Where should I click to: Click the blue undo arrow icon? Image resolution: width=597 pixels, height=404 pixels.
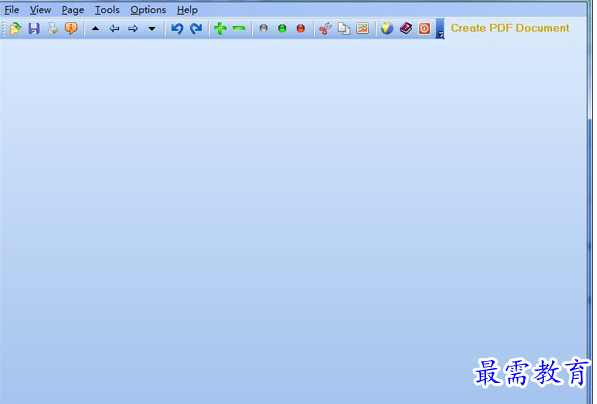[x=177, y=29]
